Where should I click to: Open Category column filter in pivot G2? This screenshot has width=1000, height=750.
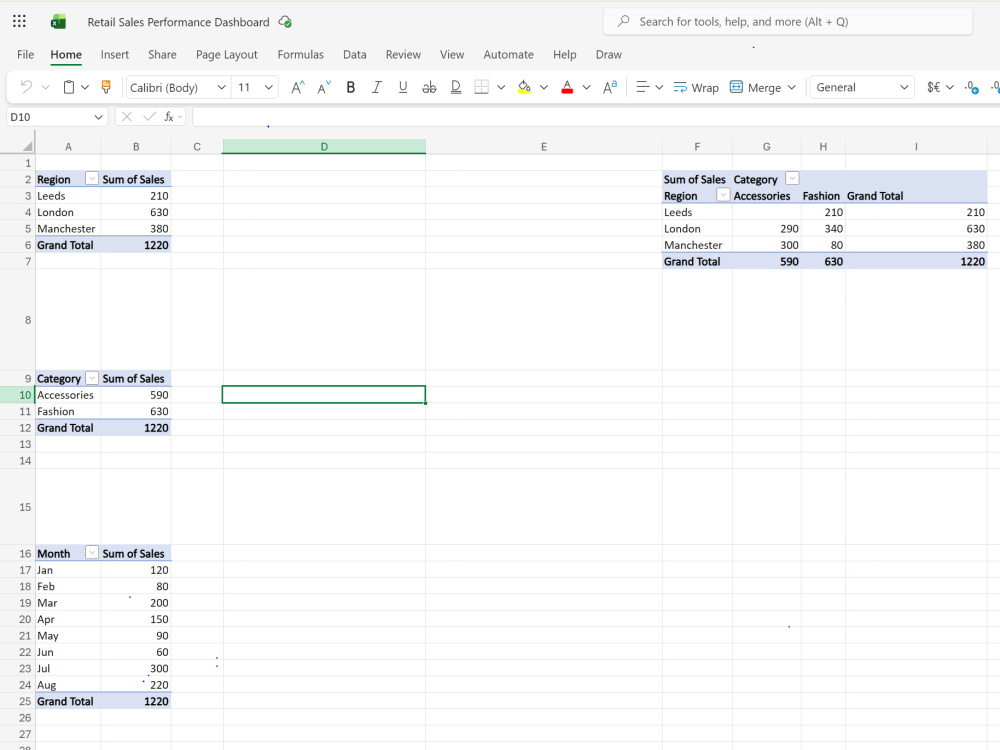coord(792,179)
